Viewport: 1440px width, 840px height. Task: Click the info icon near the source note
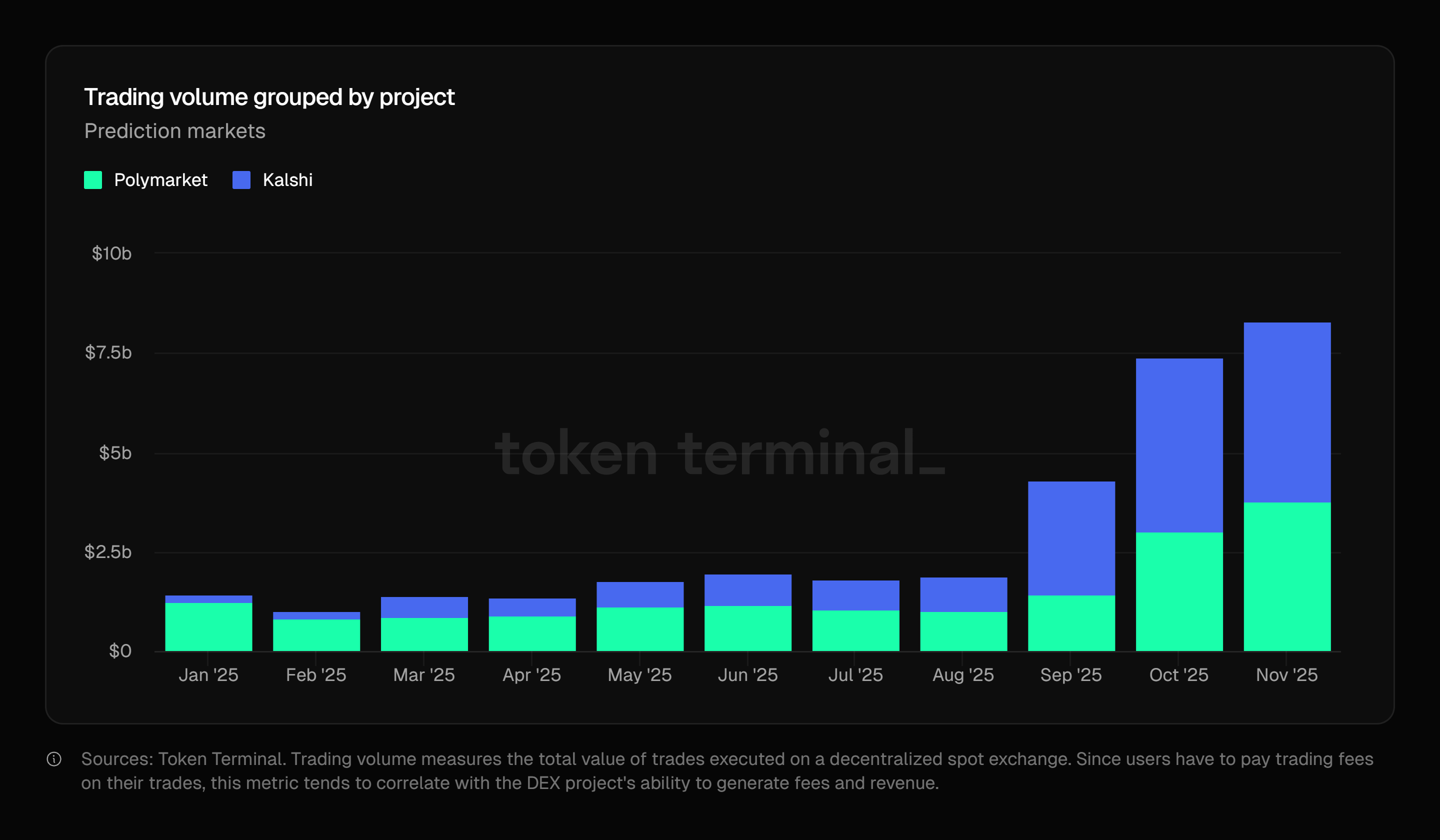[54, 760]
